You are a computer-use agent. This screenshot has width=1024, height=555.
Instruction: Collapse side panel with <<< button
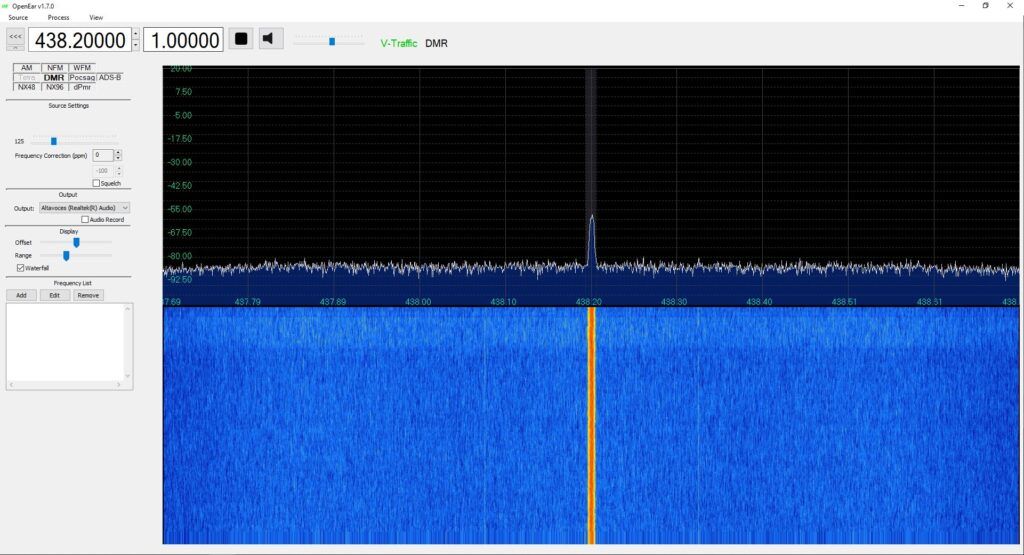[x=15, y=37]
